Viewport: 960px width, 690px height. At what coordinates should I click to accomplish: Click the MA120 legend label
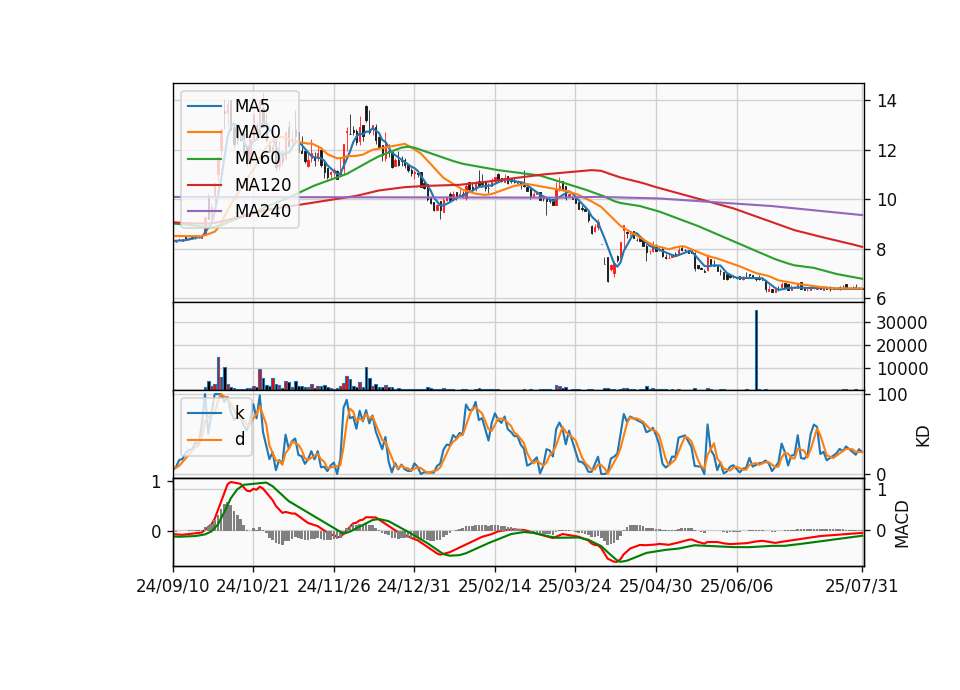263,184
